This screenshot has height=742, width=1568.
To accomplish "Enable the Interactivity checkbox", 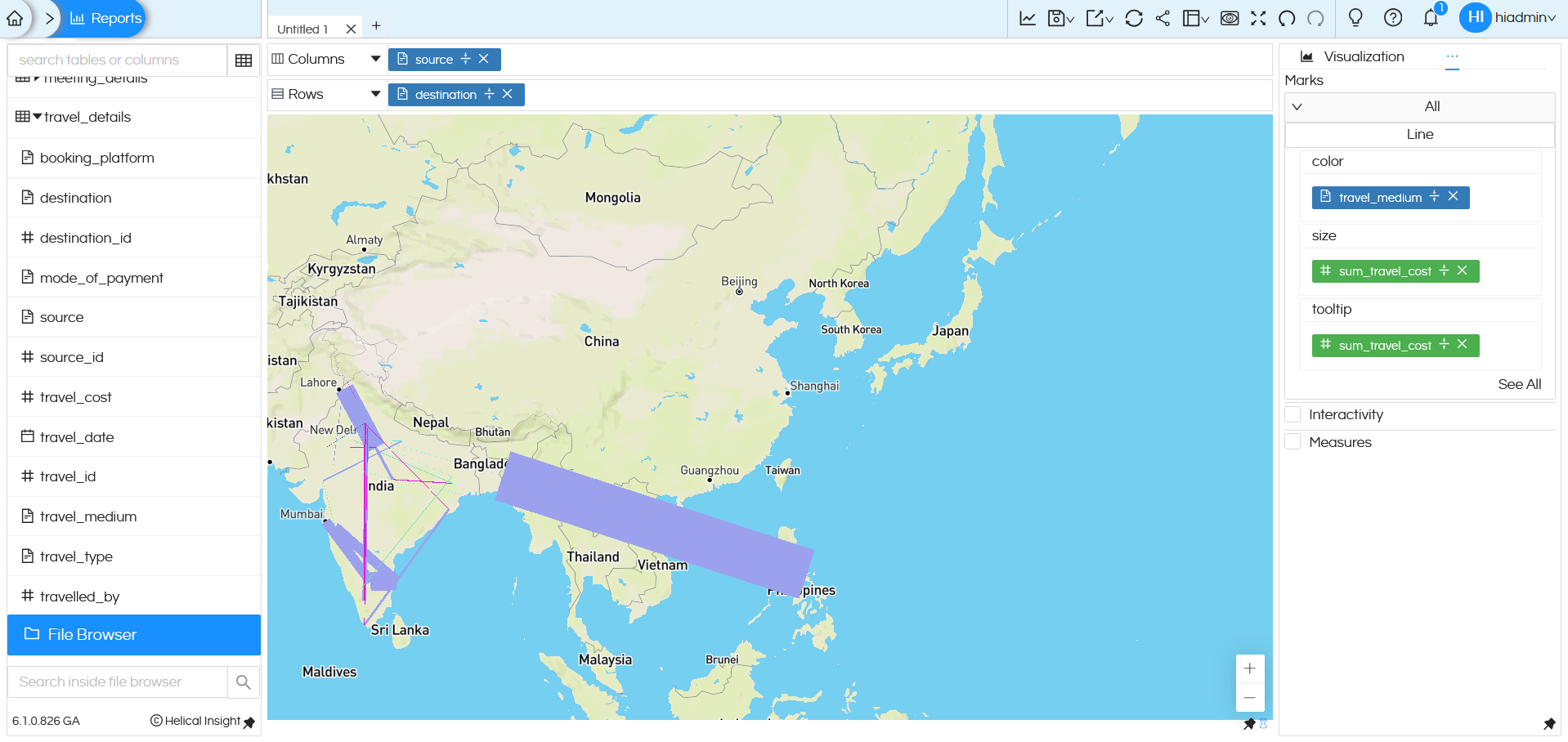I will pos(1293,414).
